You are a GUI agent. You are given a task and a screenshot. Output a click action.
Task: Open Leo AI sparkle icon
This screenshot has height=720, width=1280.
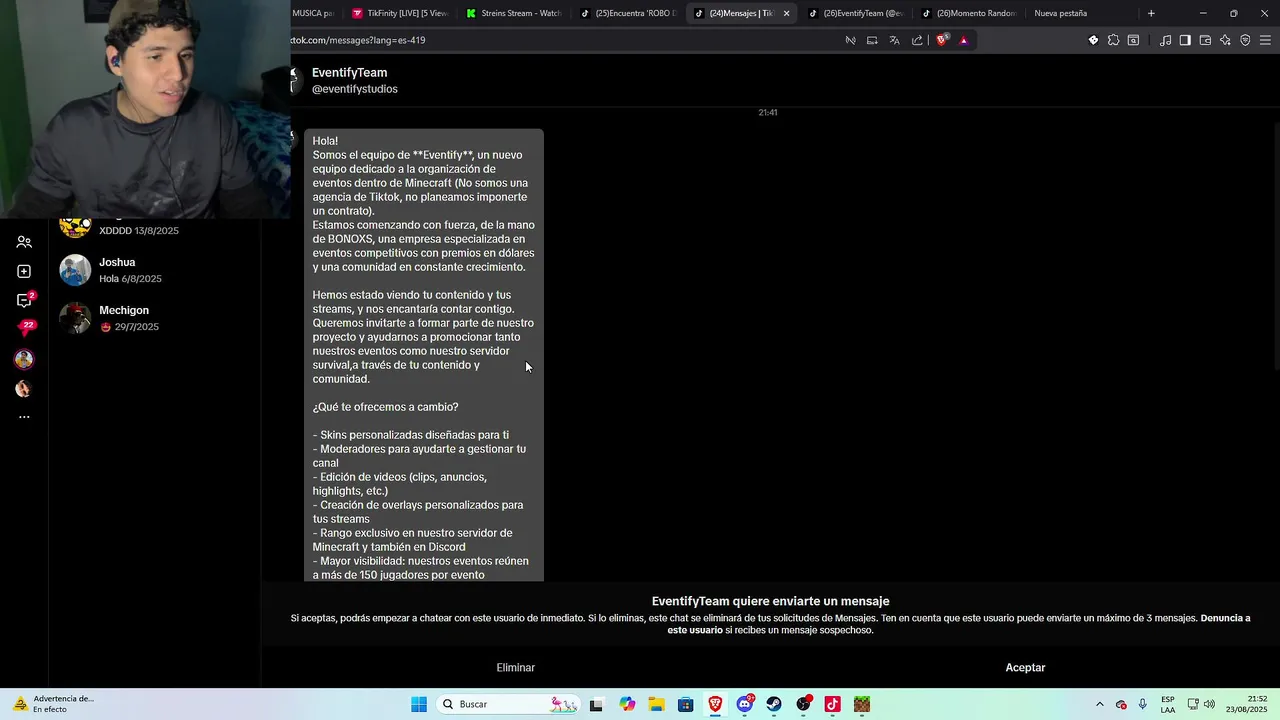click(x=1225, y=40)
